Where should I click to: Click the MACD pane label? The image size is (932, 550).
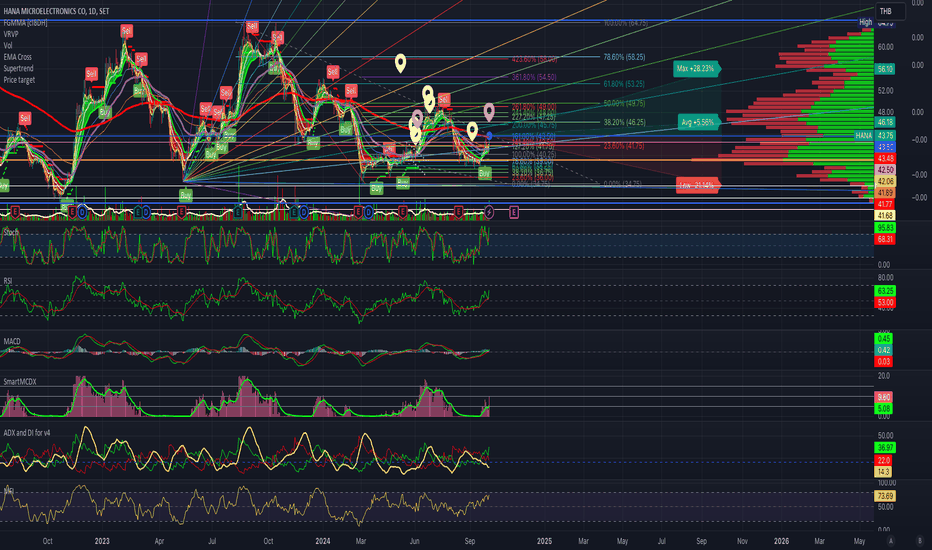(12, 341)
